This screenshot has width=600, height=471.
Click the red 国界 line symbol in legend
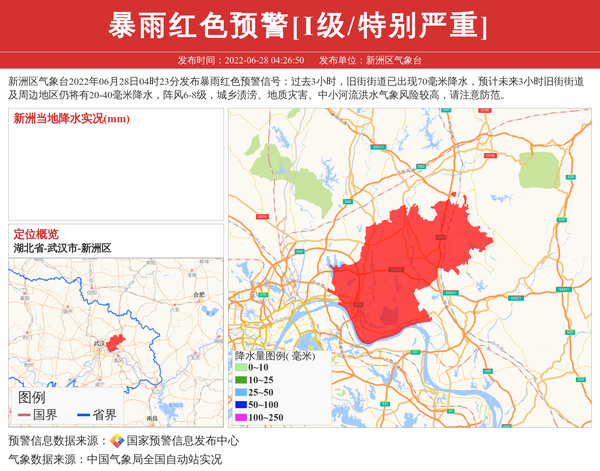[x=23, y=415]
